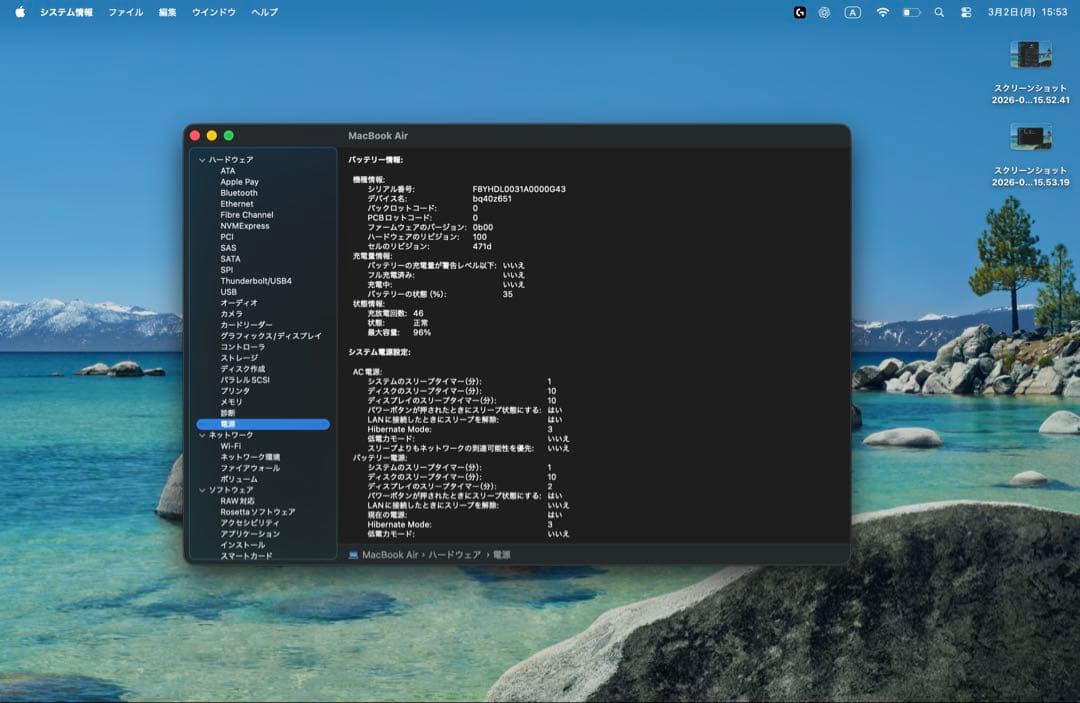Select アクセシビリティ in the sidebar

(250, 523)
